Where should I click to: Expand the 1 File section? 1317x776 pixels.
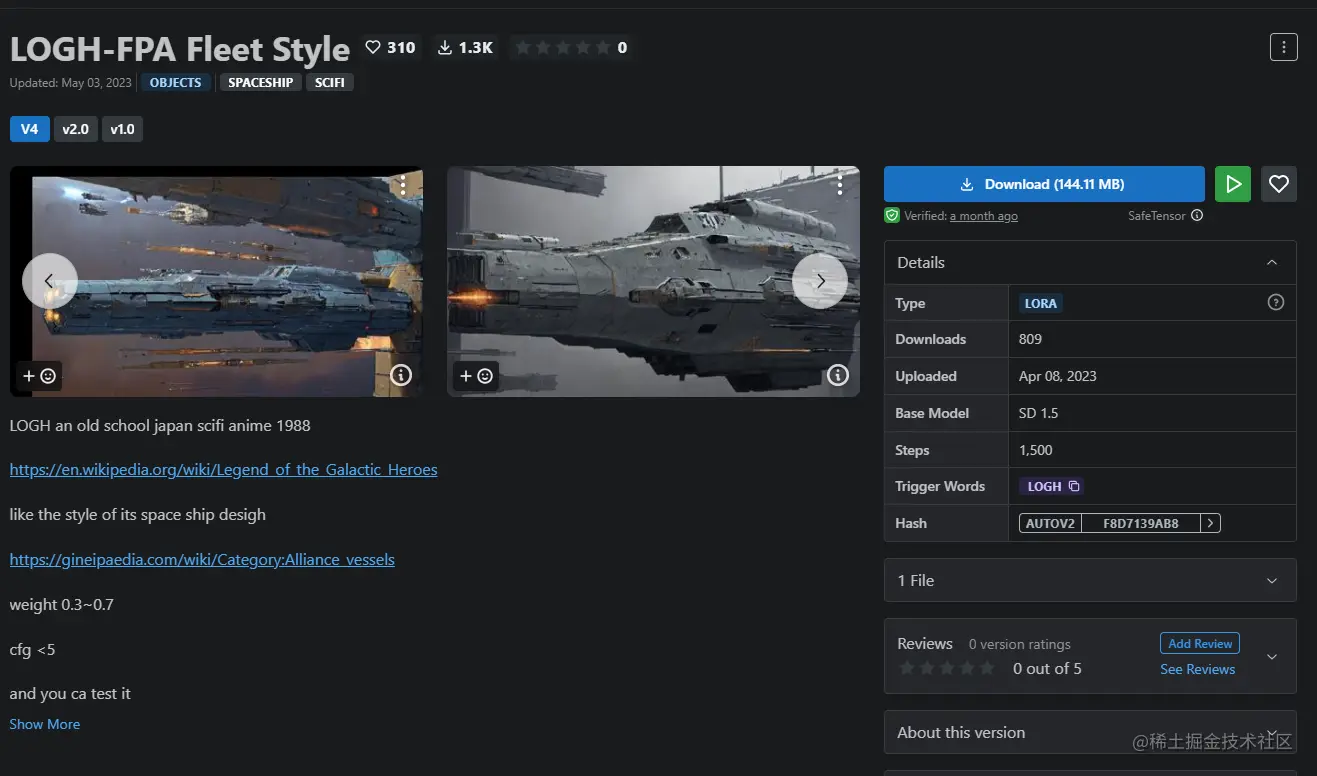[1090, 580]
